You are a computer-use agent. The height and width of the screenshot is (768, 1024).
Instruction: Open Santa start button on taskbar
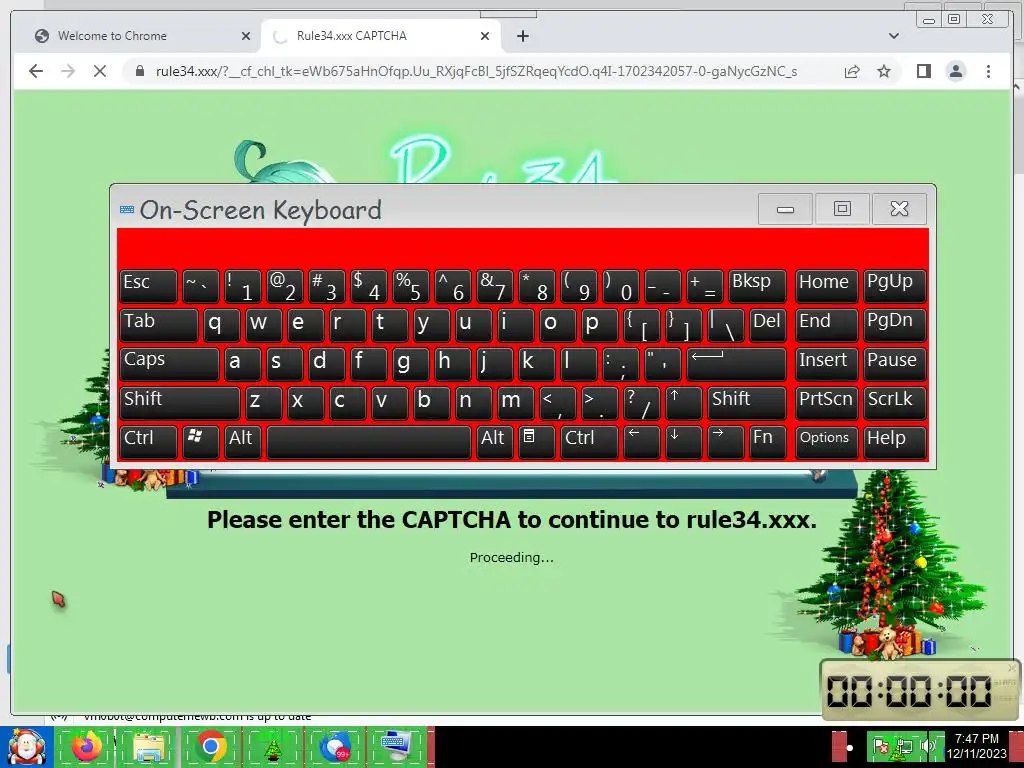coord(26,747)
